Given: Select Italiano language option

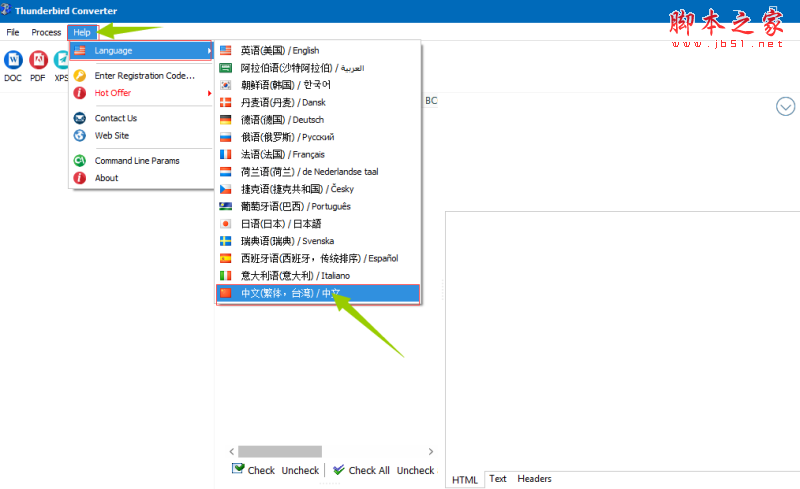Looking at the screenshot, I should point(318,276).
